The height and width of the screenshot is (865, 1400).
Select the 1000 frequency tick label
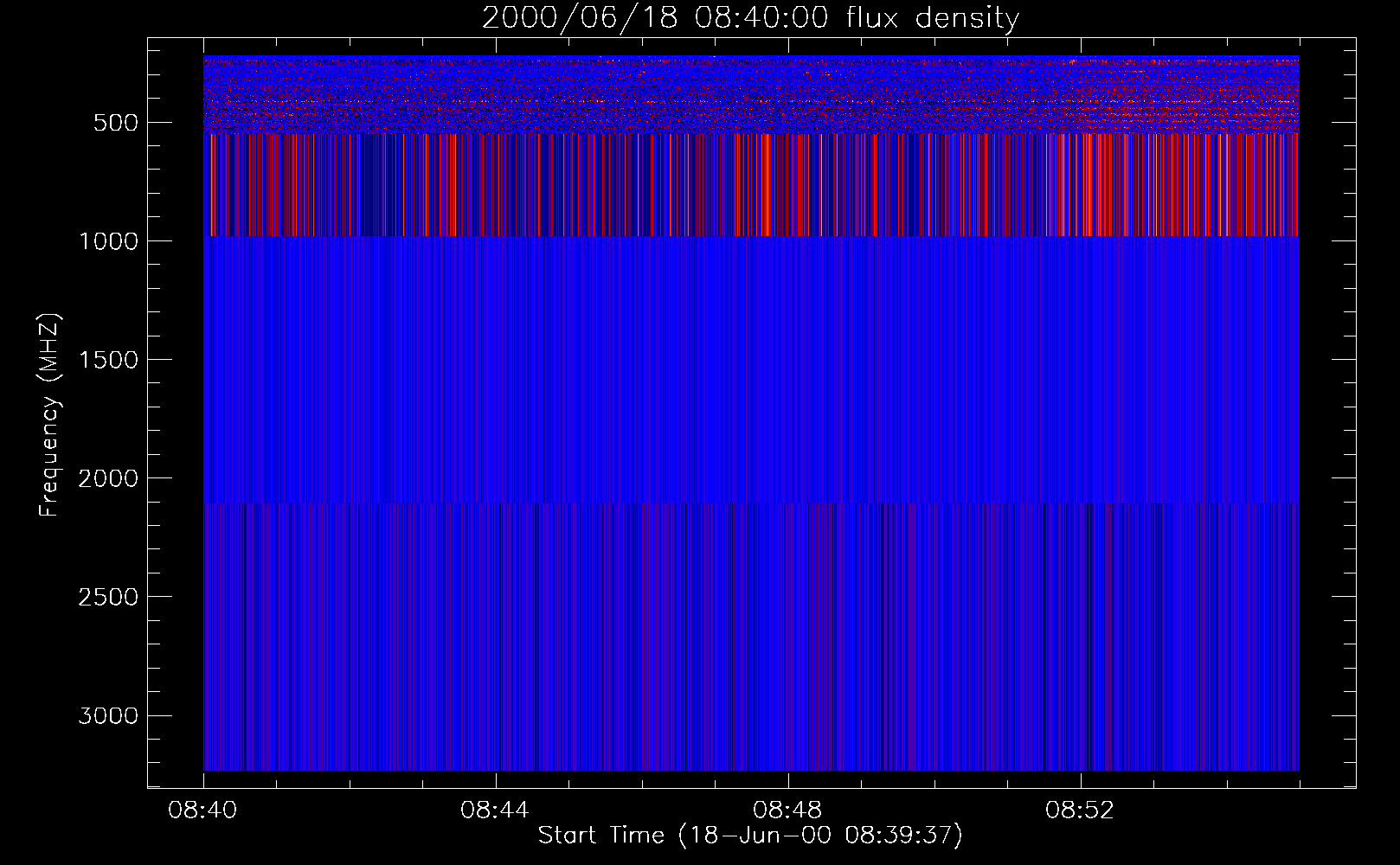[x=108, y=241]
